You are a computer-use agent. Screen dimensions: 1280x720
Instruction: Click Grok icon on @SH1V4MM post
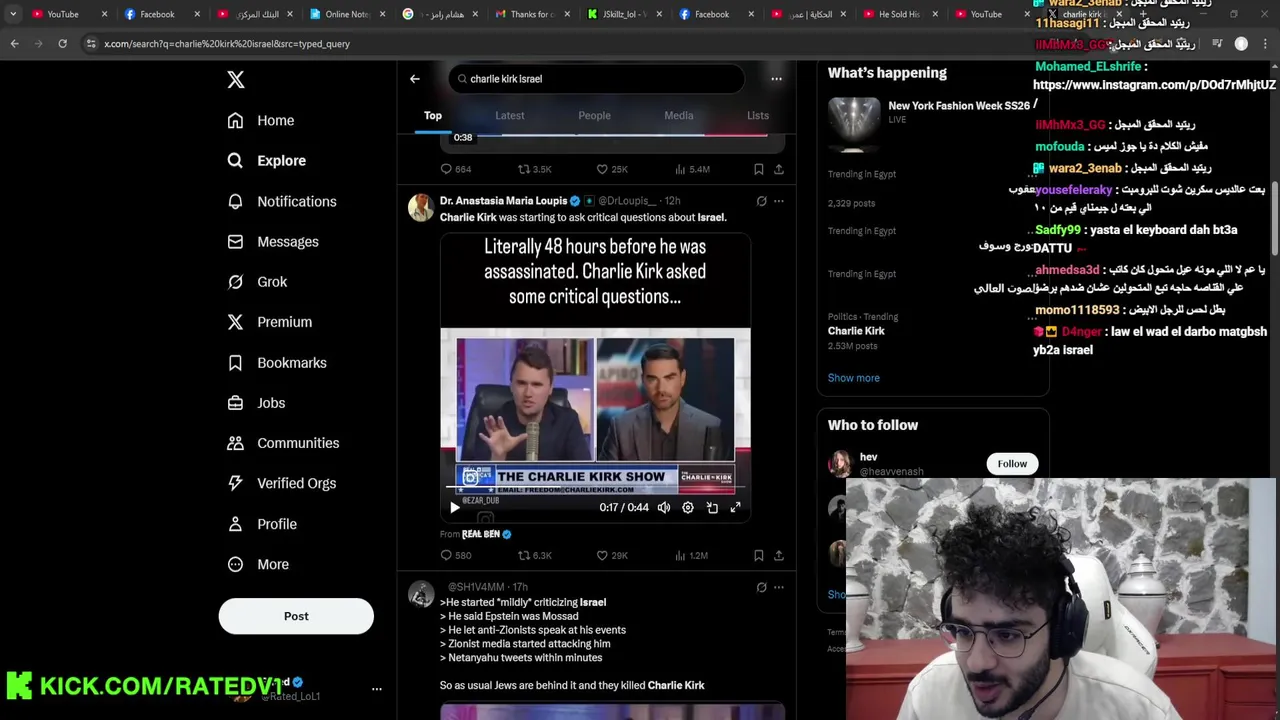click(761, 587)
